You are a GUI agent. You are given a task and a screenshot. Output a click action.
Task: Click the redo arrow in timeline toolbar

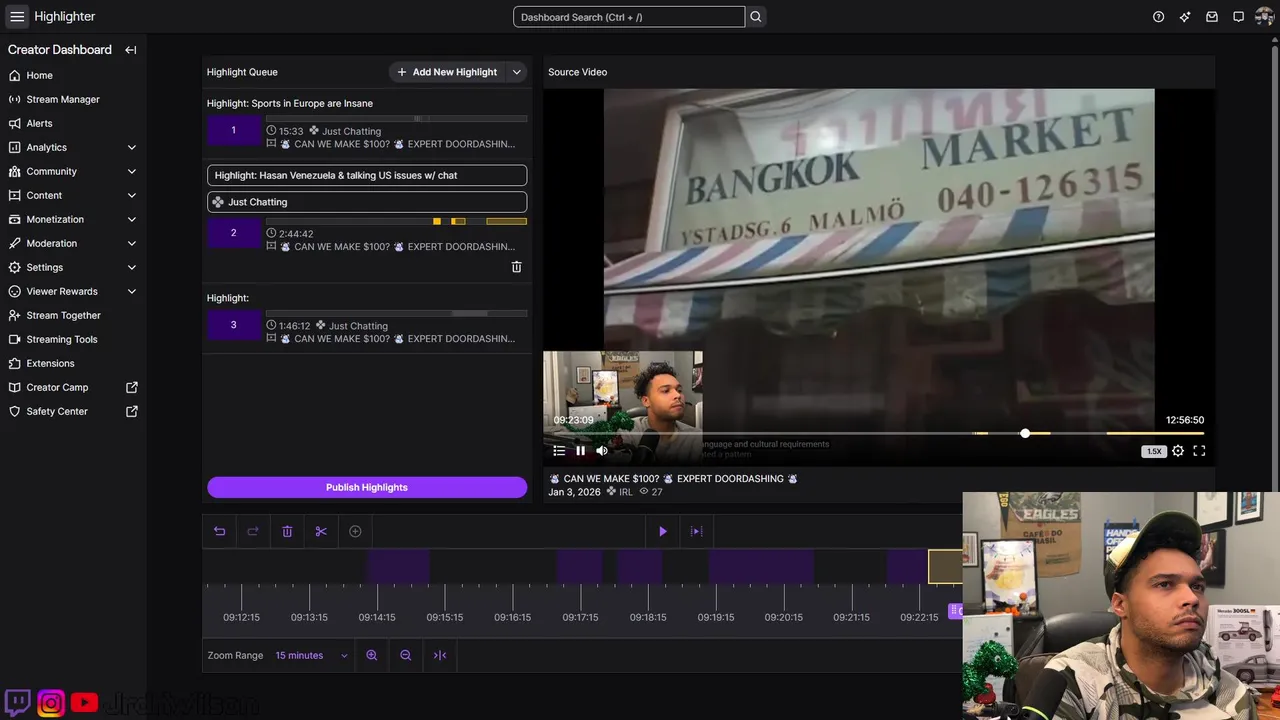[x=253, y=531]
